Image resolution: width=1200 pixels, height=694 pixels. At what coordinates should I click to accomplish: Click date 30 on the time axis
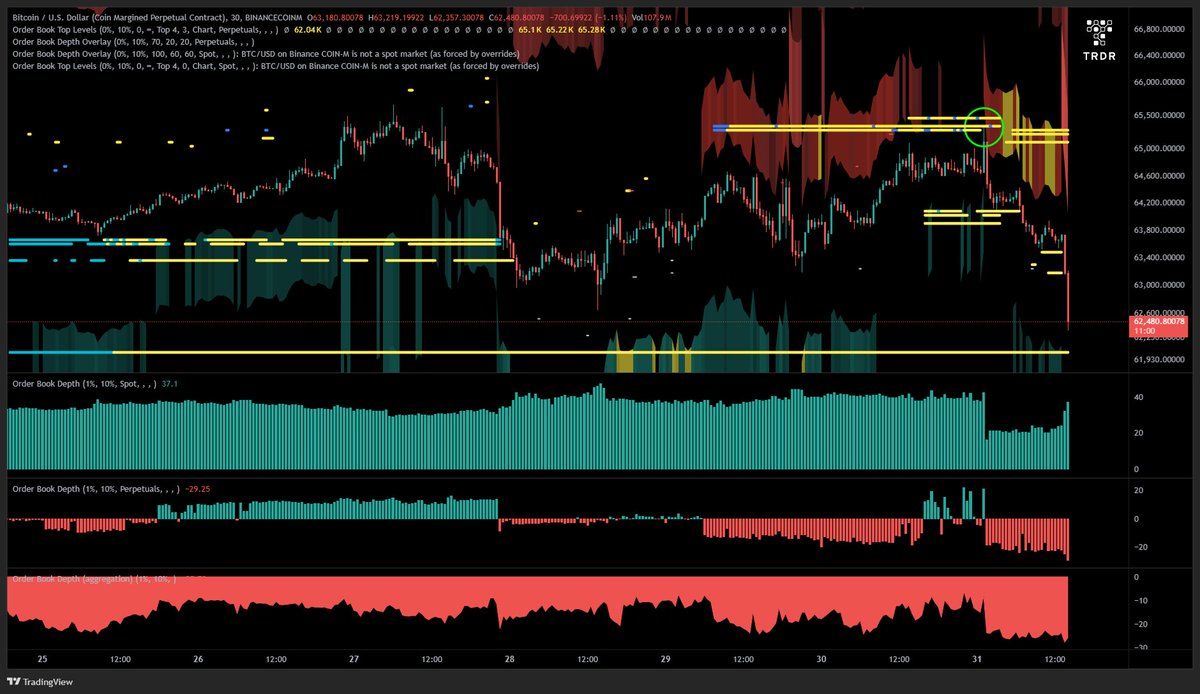(821, 660)
